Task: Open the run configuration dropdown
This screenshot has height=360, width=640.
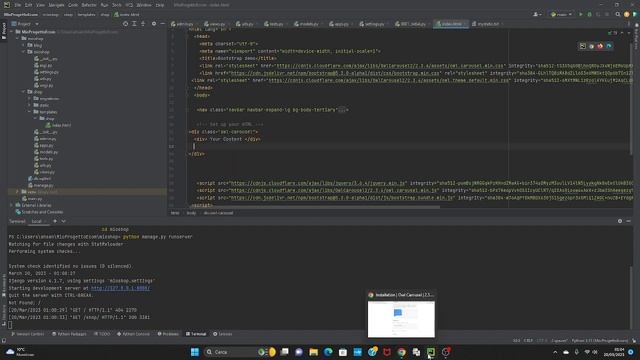Action: click(561, 14)
